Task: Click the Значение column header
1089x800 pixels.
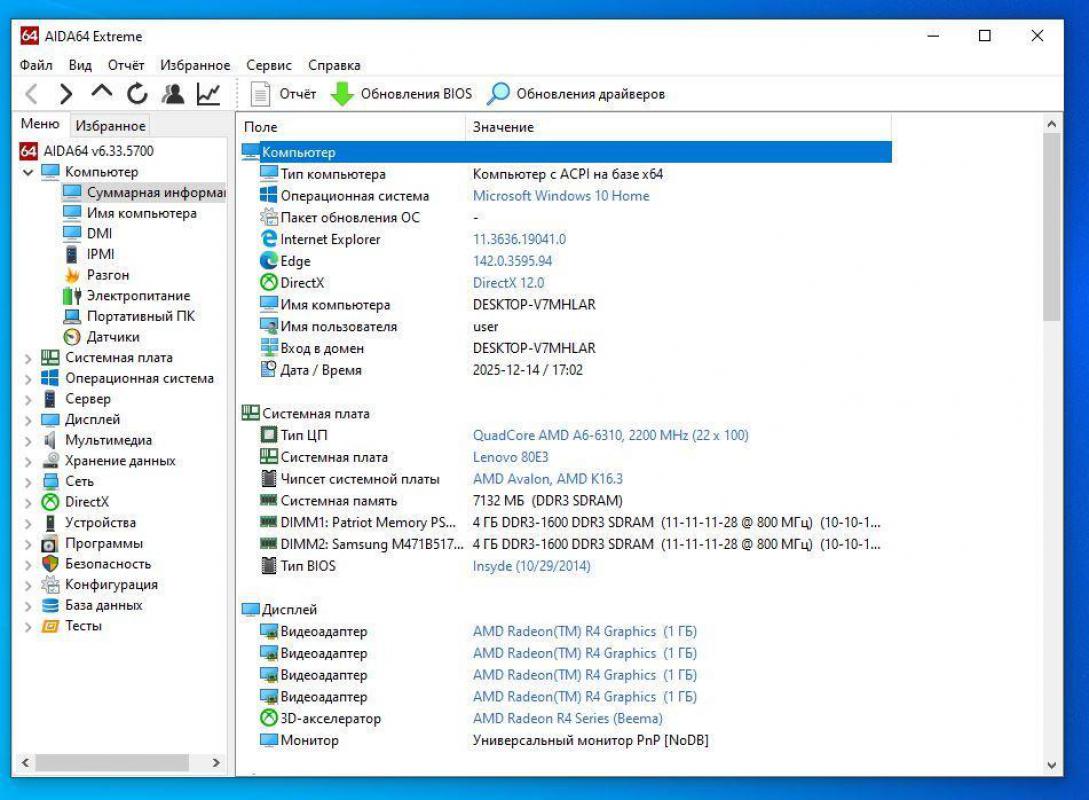Action: pos(503,127)
